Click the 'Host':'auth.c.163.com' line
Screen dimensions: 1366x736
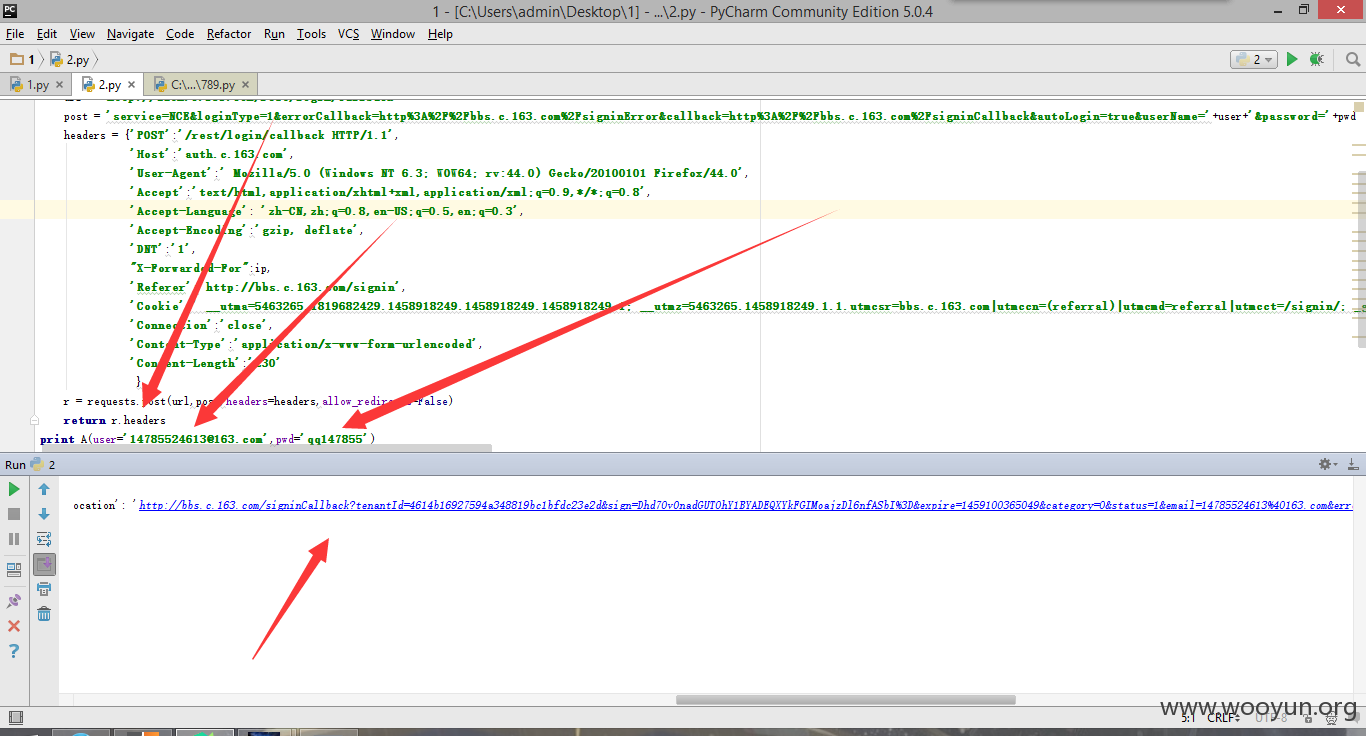coord(212,154)
